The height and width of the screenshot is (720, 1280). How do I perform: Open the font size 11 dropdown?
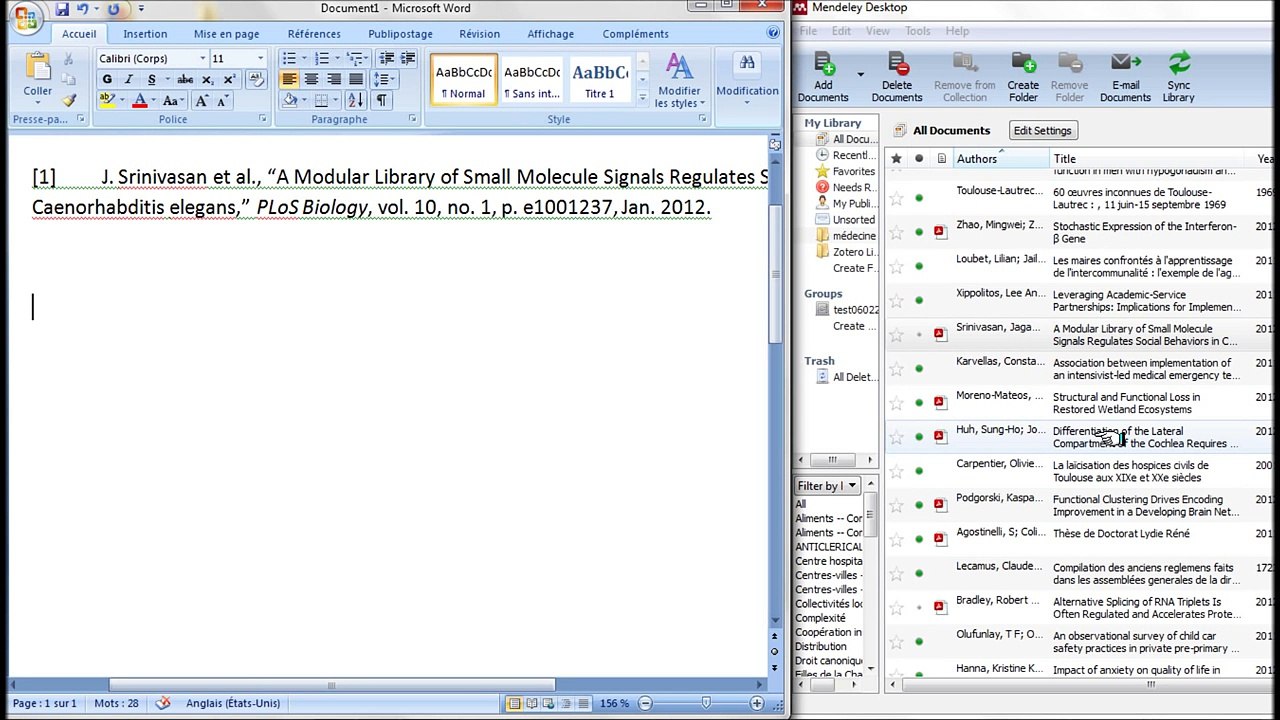point(260,59)
